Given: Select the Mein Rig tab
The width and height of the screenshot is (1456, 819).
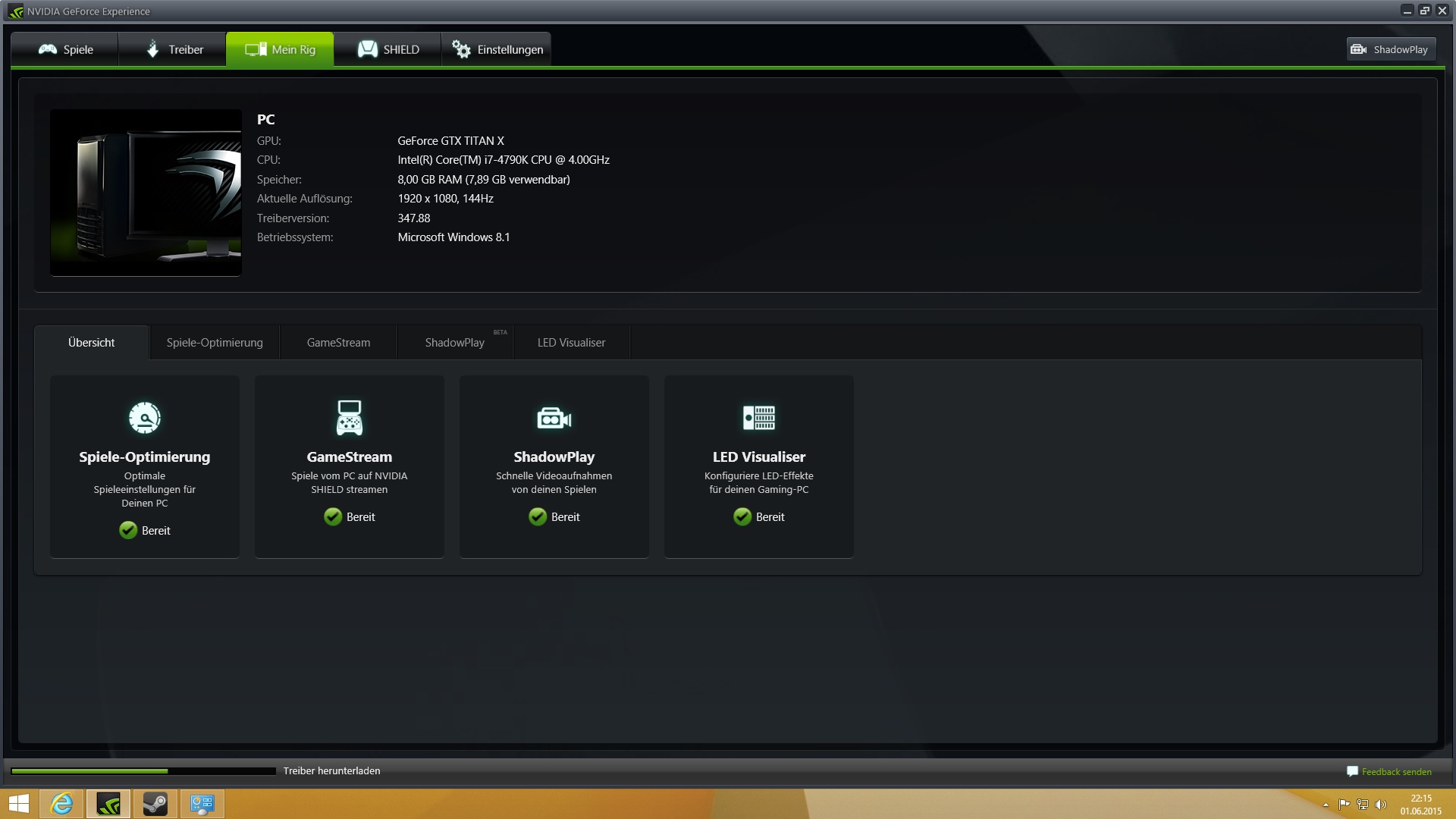Looking at the screenshot, I should click(x=280, y=49).
